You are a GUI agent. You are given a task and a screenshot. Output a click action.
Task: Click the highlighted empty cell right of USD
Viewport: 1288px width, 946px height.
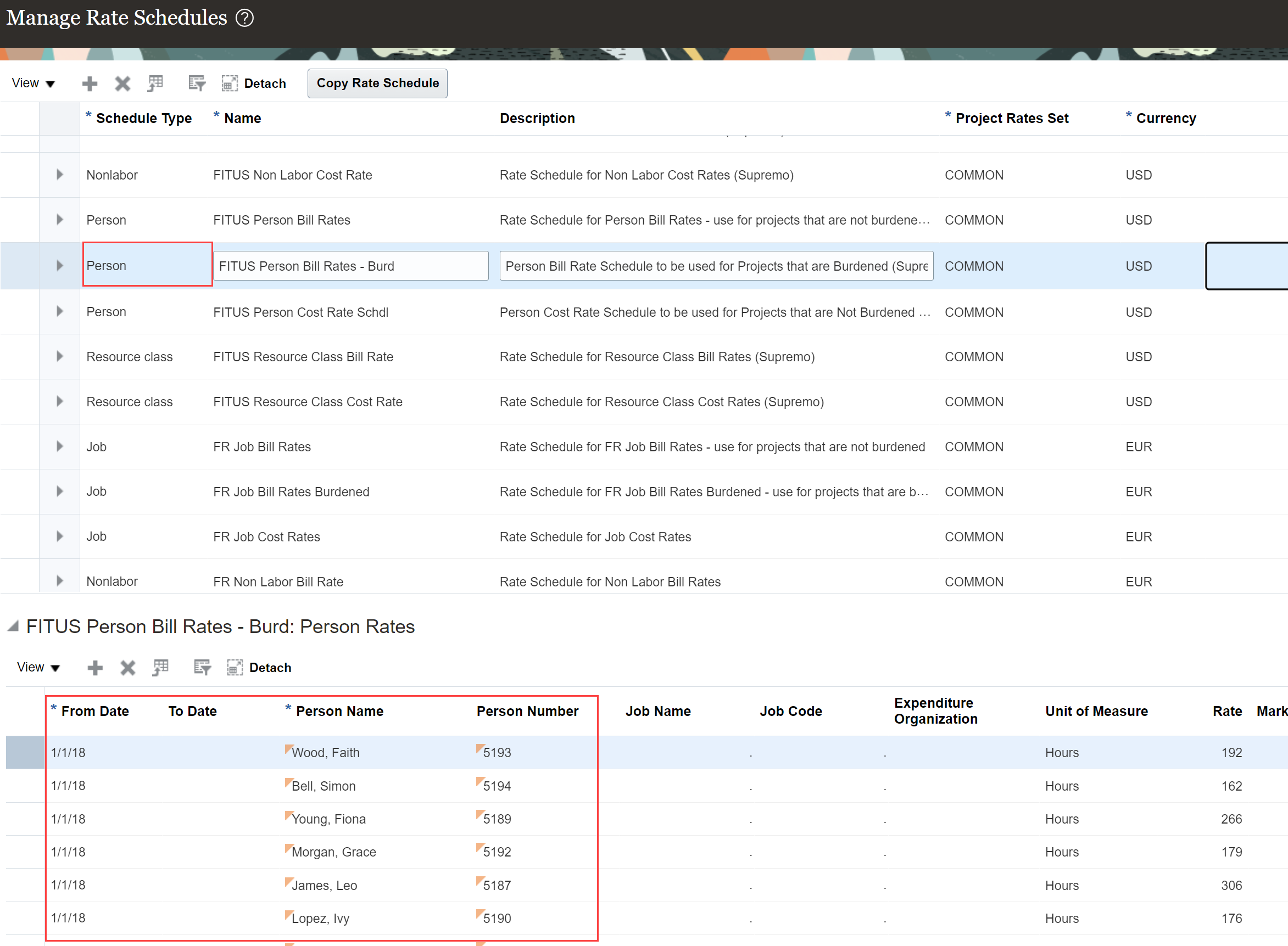(x=1247, y=266)
